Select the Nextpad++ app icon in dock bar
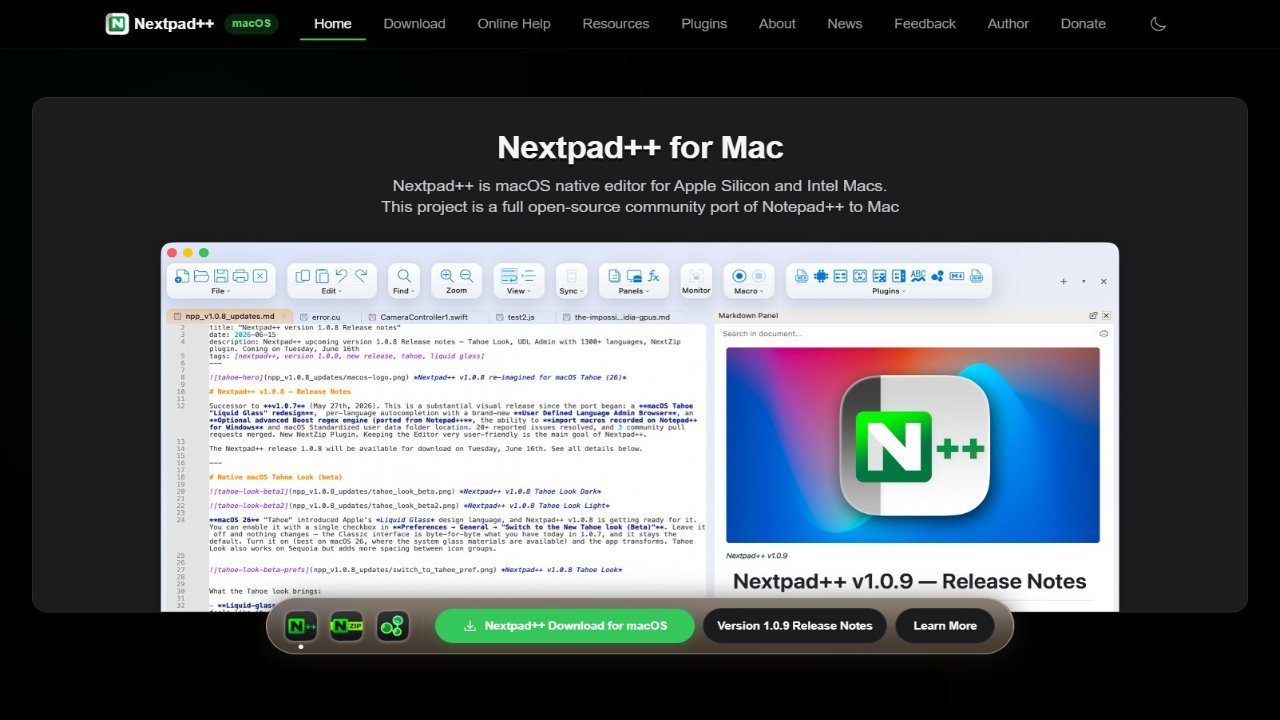The width and height of the screenshot is (1280, 720). pos(301,626)
